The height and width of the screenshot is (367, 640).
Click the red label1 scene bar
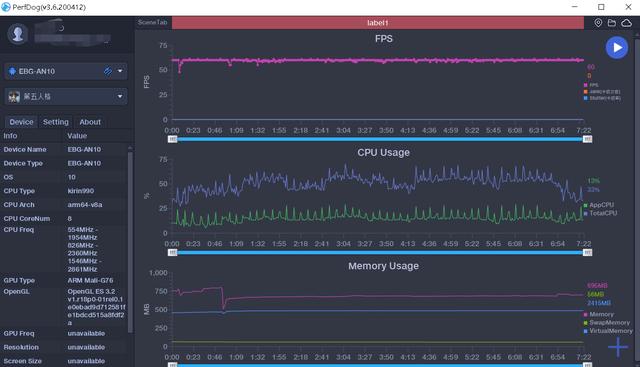[378, 23]
